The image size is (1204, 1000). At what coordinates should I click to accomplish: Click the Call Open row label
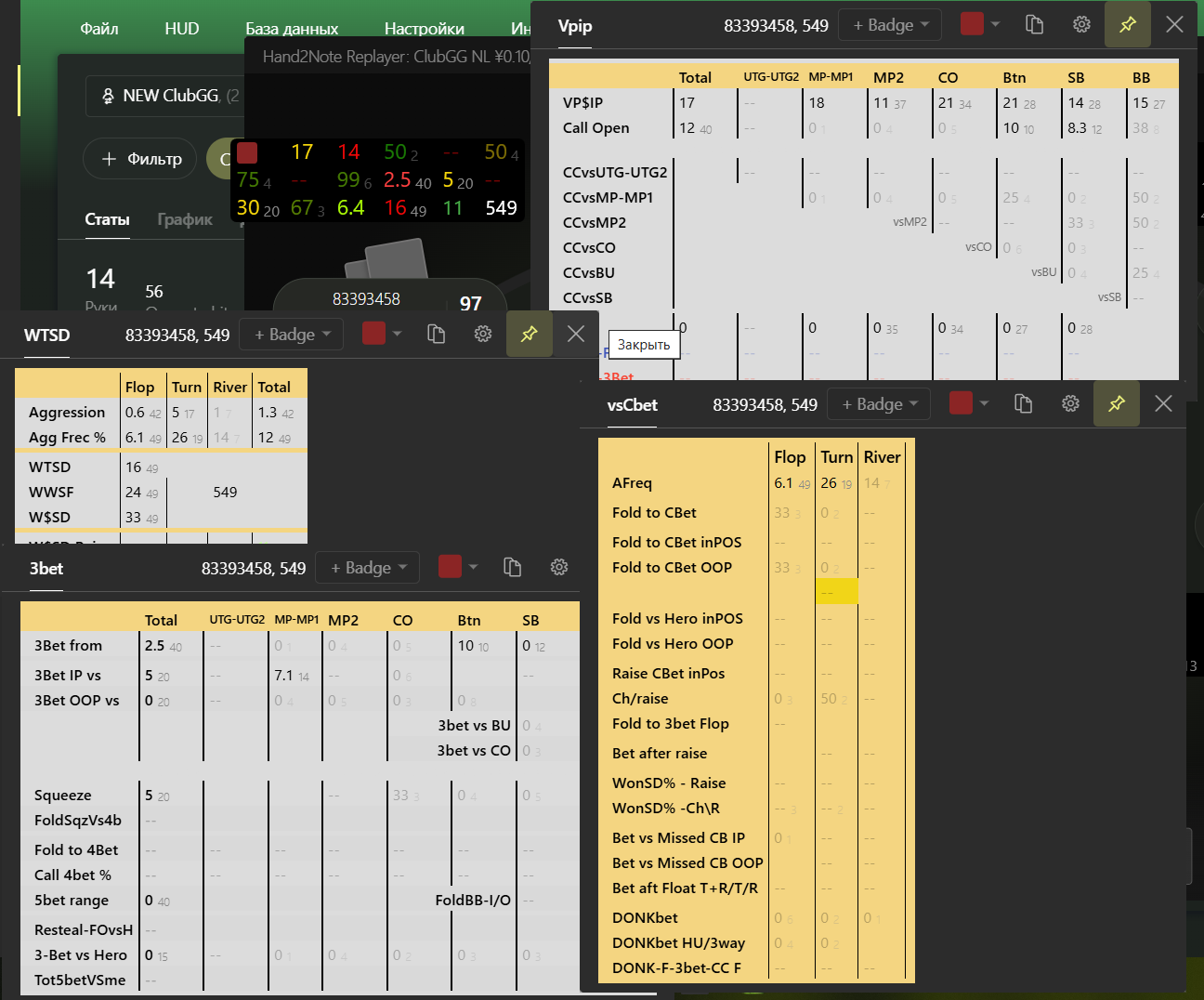point(595,128)
